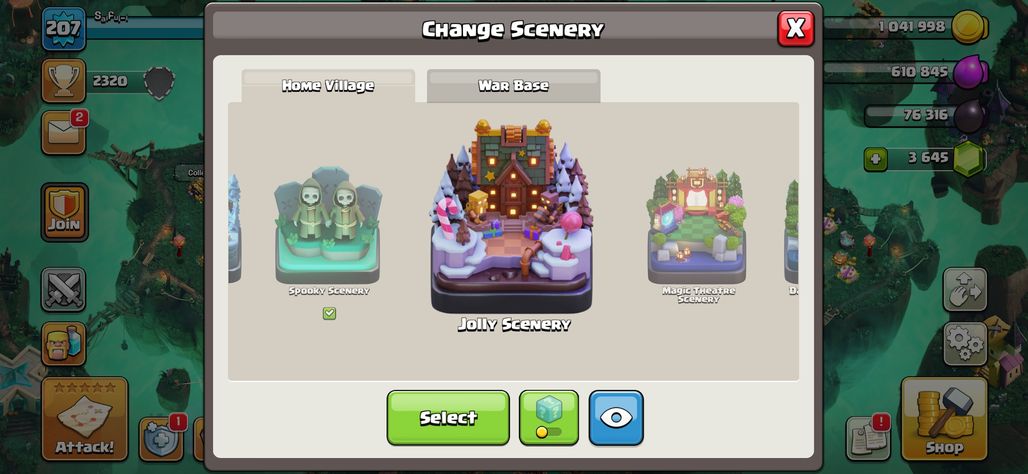Choose the Spooky Scenery thumbnail
1028x474 pixels.
click(x=328, y=226)
